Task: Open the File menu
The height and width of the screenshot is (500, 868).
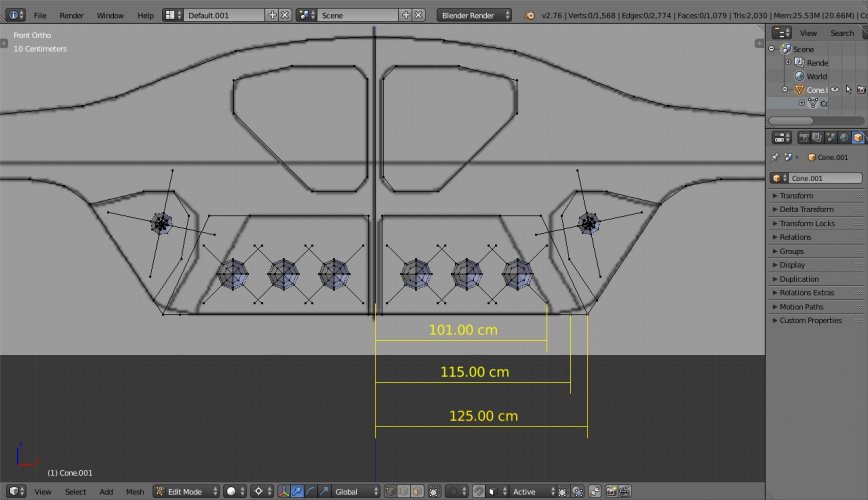Action: click(x=40, y=15)
